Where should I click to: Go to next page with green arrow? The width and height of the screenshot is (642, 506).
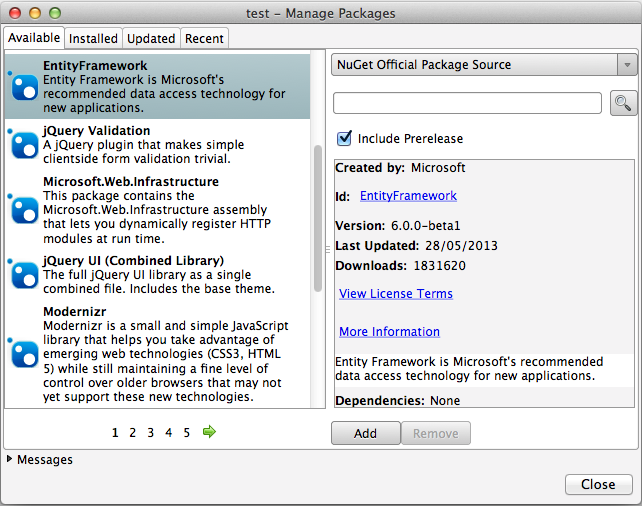pyautogui.click(x=209, y=431)
